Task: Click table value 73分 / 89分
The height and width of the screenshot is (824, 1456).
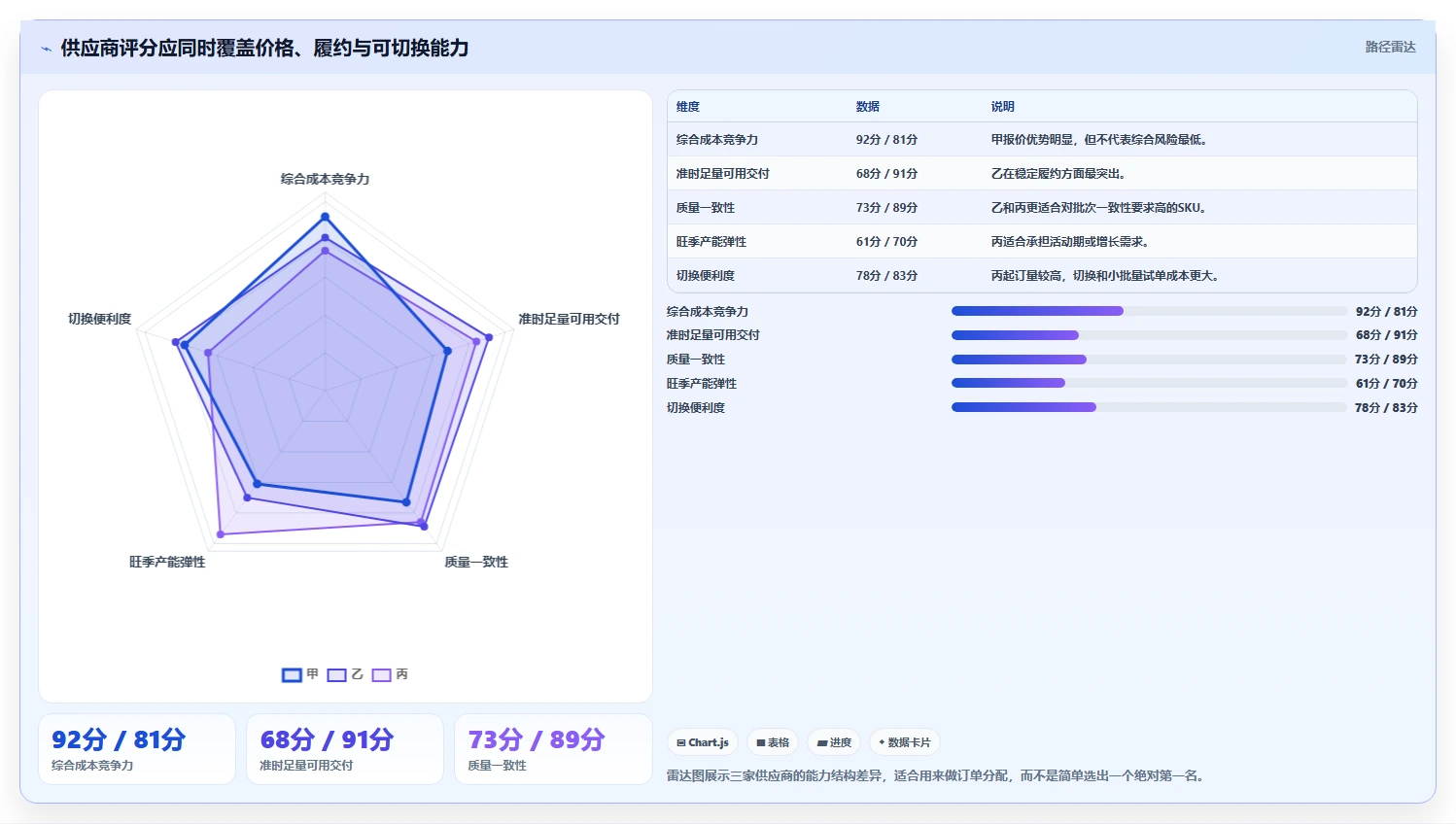Action: point(886,208)
